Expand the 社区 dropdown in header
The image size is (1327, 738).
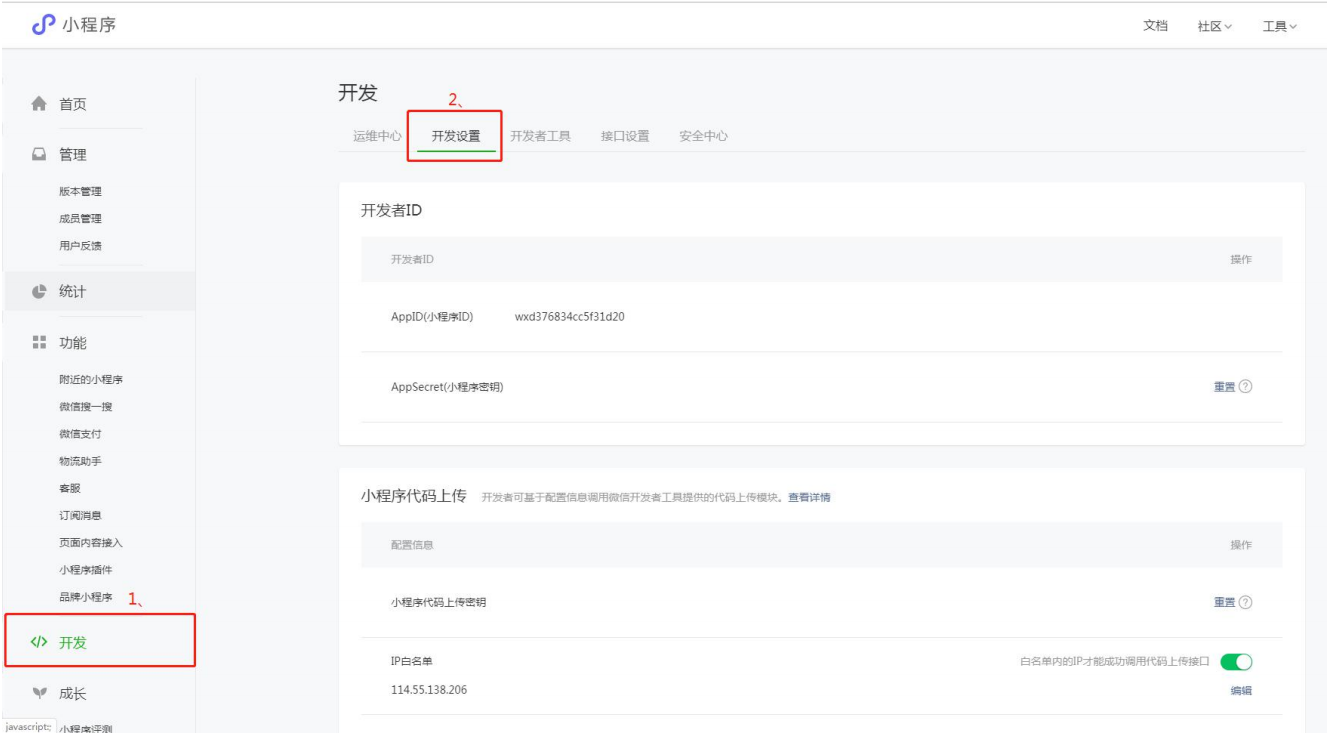pyautogui.click(x=1215, y=26)
